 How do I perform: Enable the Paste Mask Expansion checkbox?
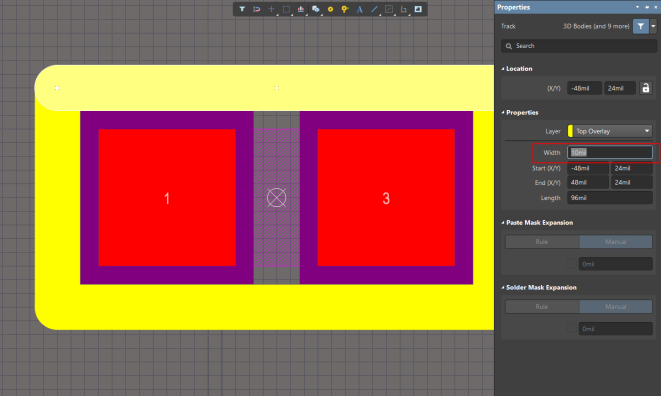(x=572, y=264)
